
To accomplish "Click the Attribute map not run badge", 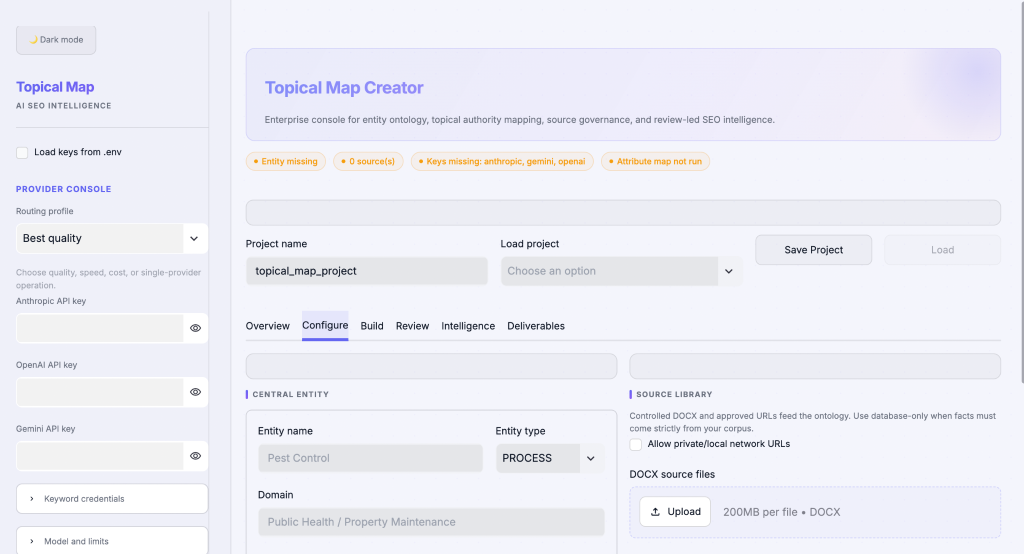I will pyautogui.click(x=656, y=161).
